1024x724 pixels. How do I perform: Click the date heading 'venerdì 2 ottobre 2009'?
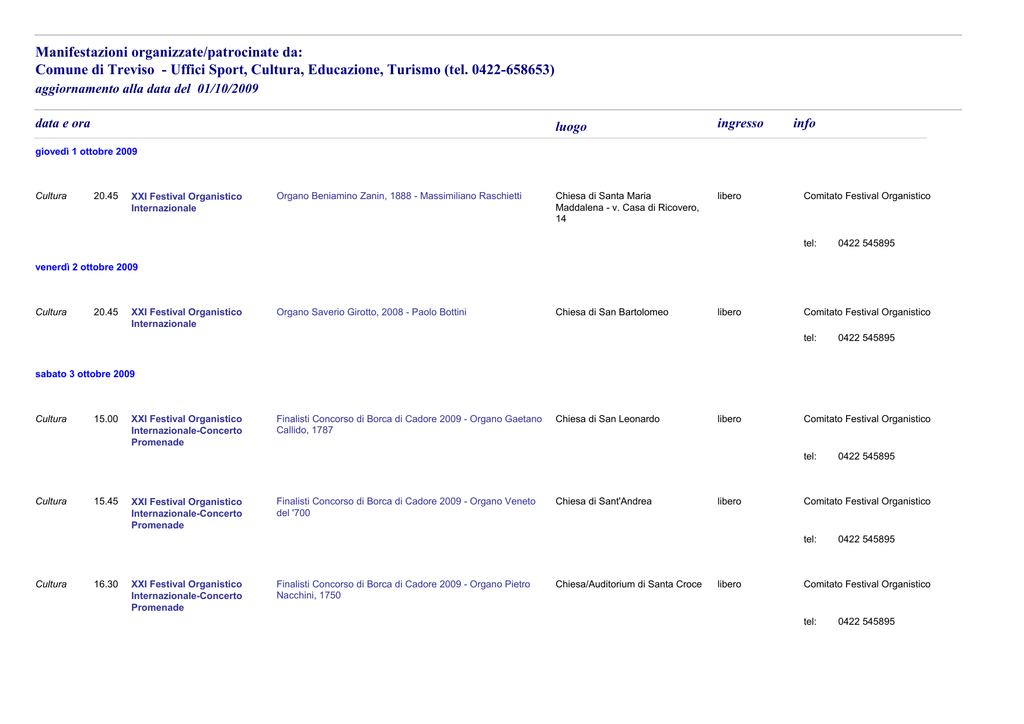pos(86,267)
